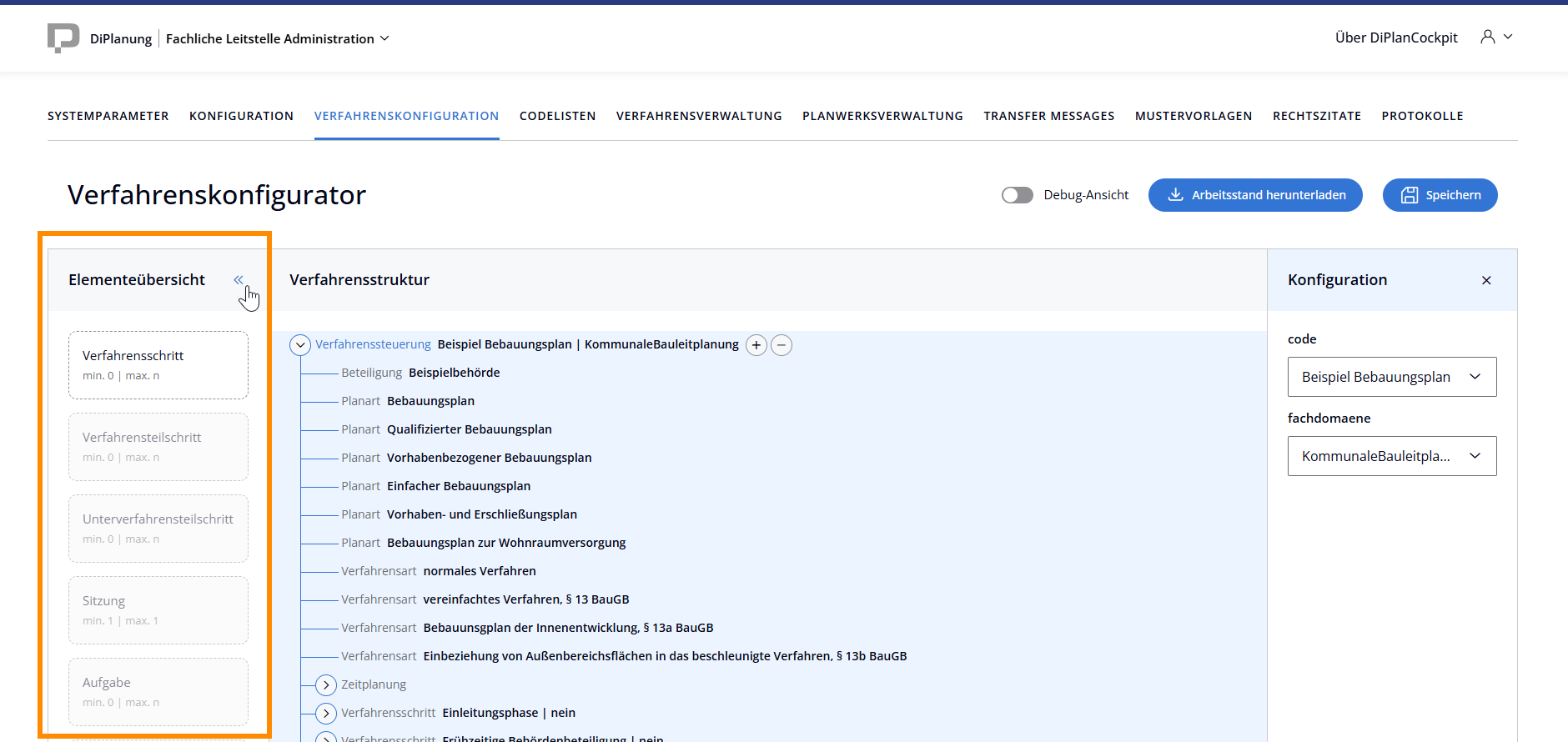
Task: Enable the Debug-Ansicht toggle
Action: click(1018, 195)
